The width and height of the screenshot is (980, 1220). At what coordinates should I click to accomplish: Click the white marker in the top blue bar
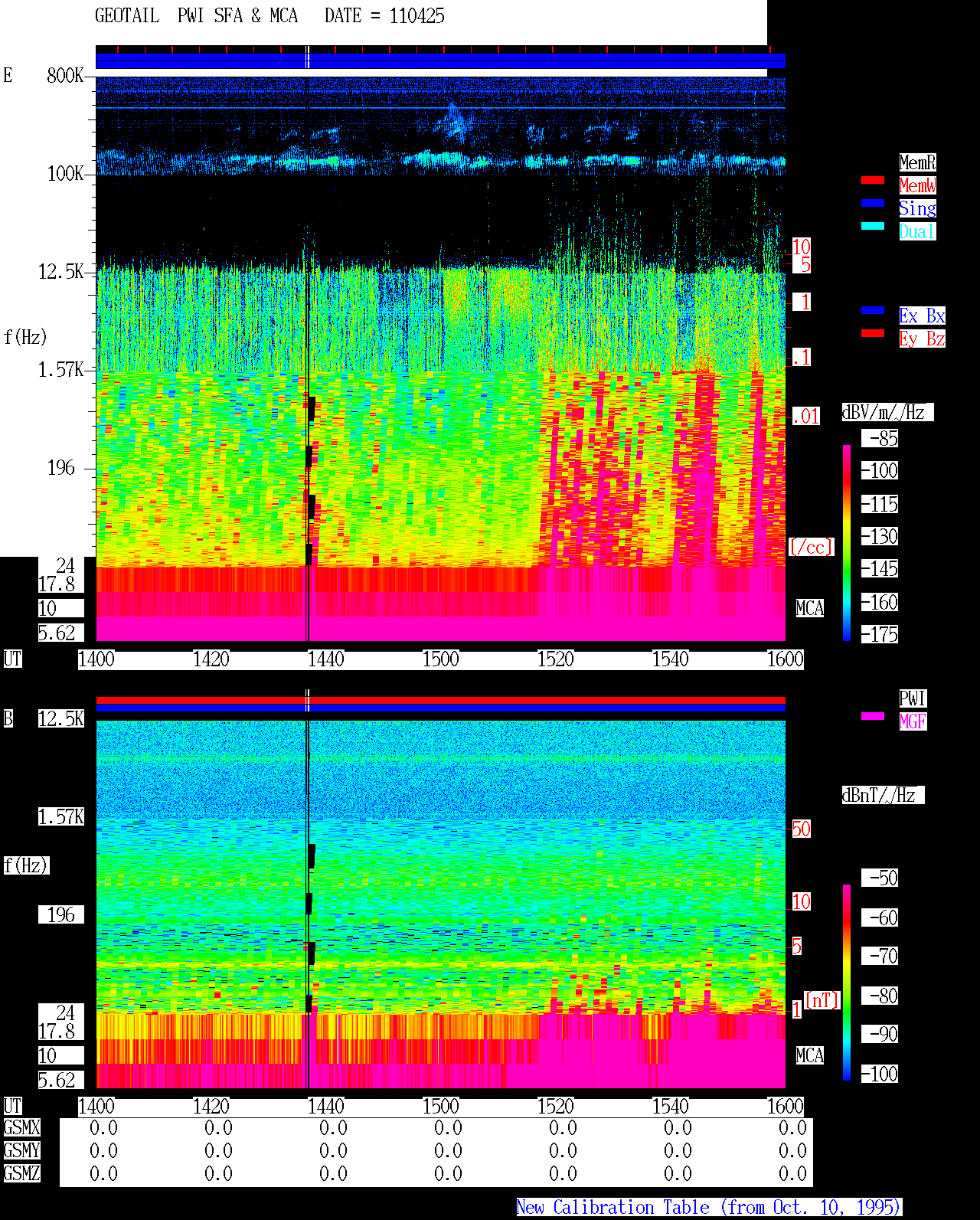click(x=307, y=57)
